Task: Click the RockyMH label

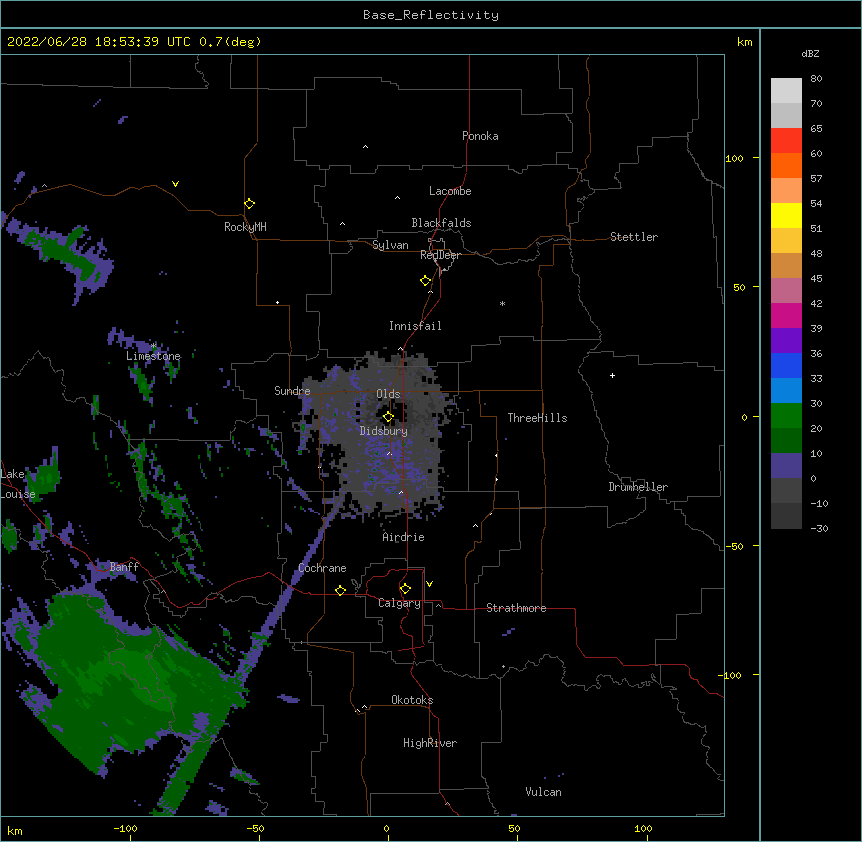Action: click(245, 227)
